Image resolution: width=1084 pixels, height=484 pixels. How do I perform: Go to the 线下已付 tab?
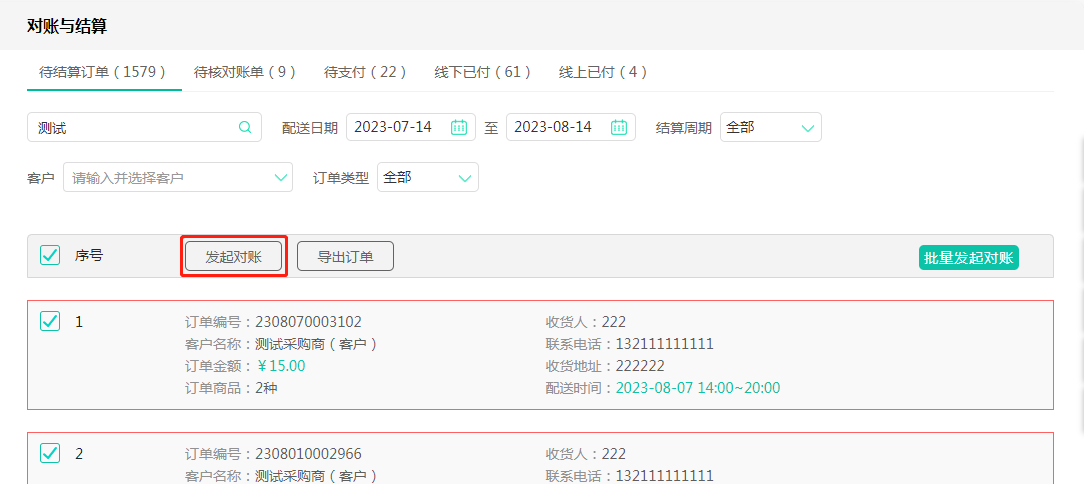click(x=483, y=72)
